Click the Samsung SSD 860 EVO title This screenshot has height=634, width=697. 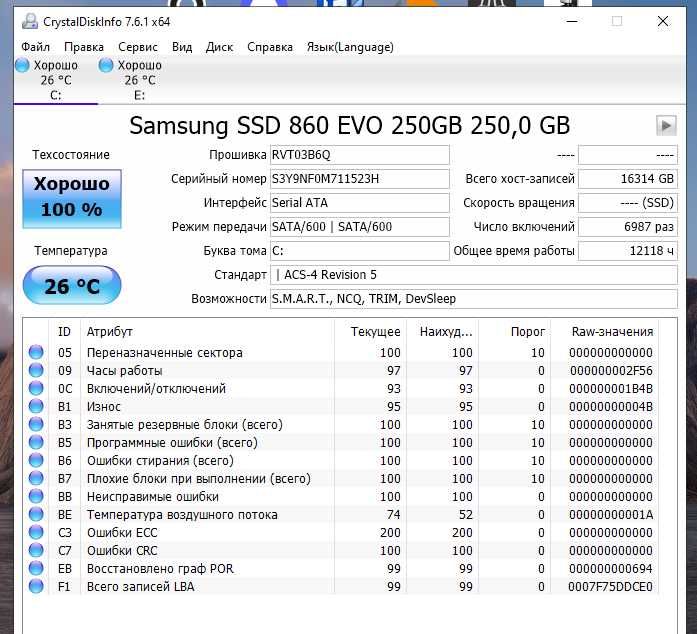(349, 125)
